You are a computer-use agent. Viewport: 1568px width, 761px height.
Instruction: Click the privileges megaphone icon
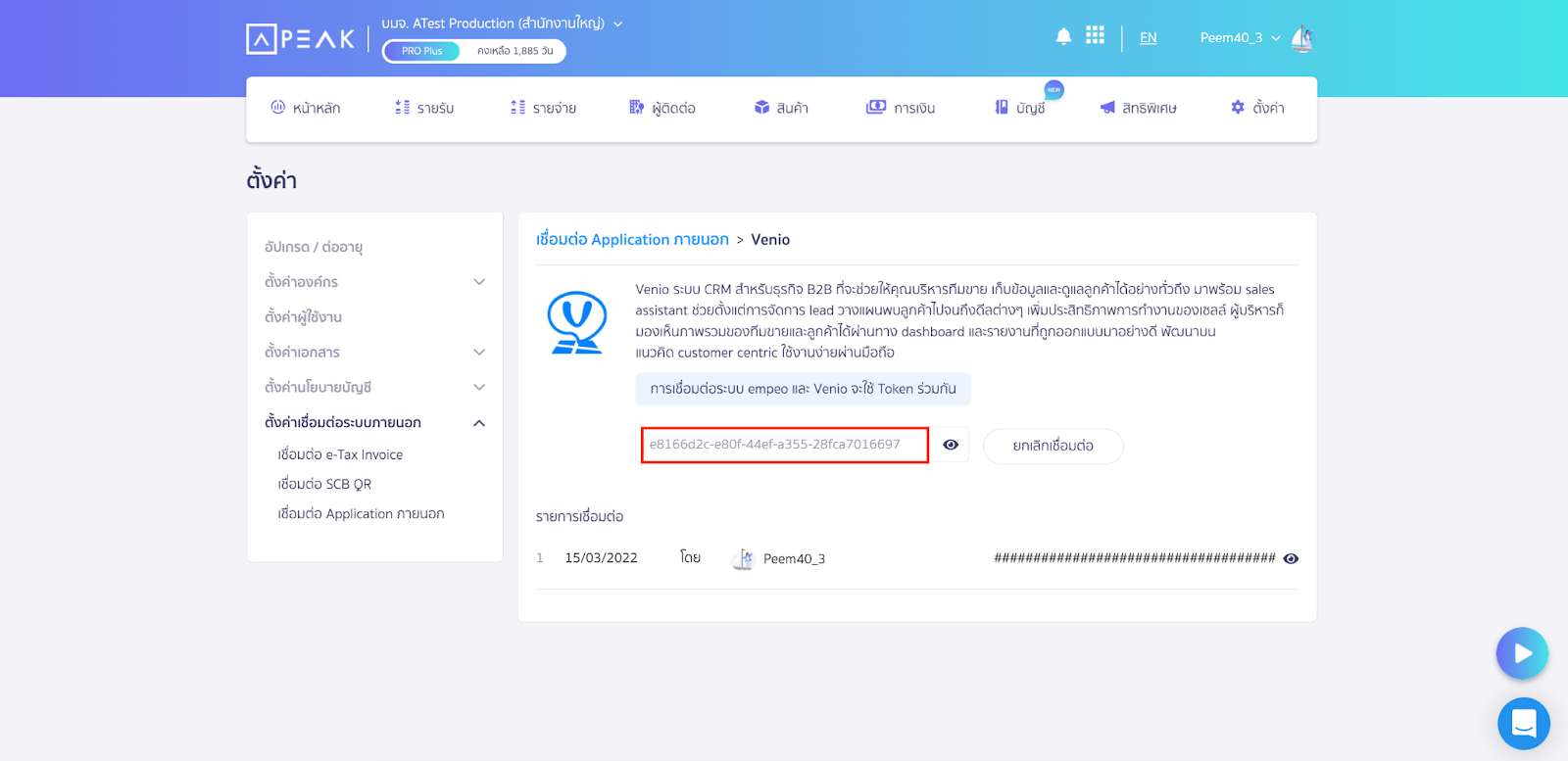(x=1107, y=108)
